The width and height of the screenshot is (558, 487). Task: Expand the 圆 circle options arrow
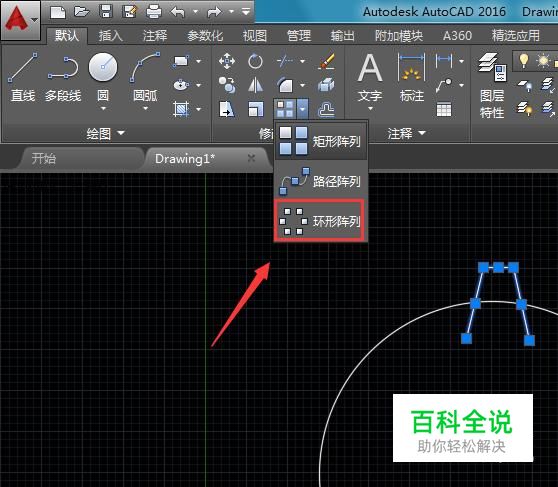pos(103,109)
